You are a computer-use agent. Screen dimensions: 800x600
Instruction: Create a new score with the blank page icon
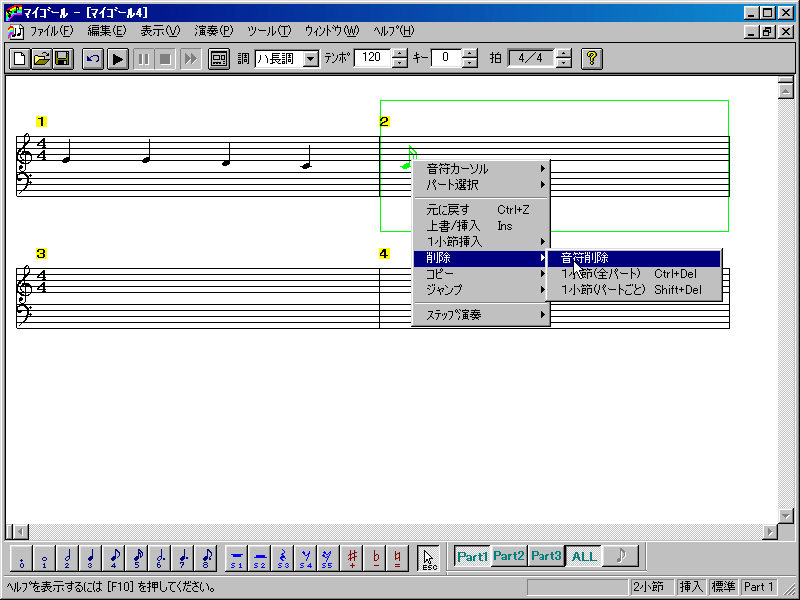point(19,59)
